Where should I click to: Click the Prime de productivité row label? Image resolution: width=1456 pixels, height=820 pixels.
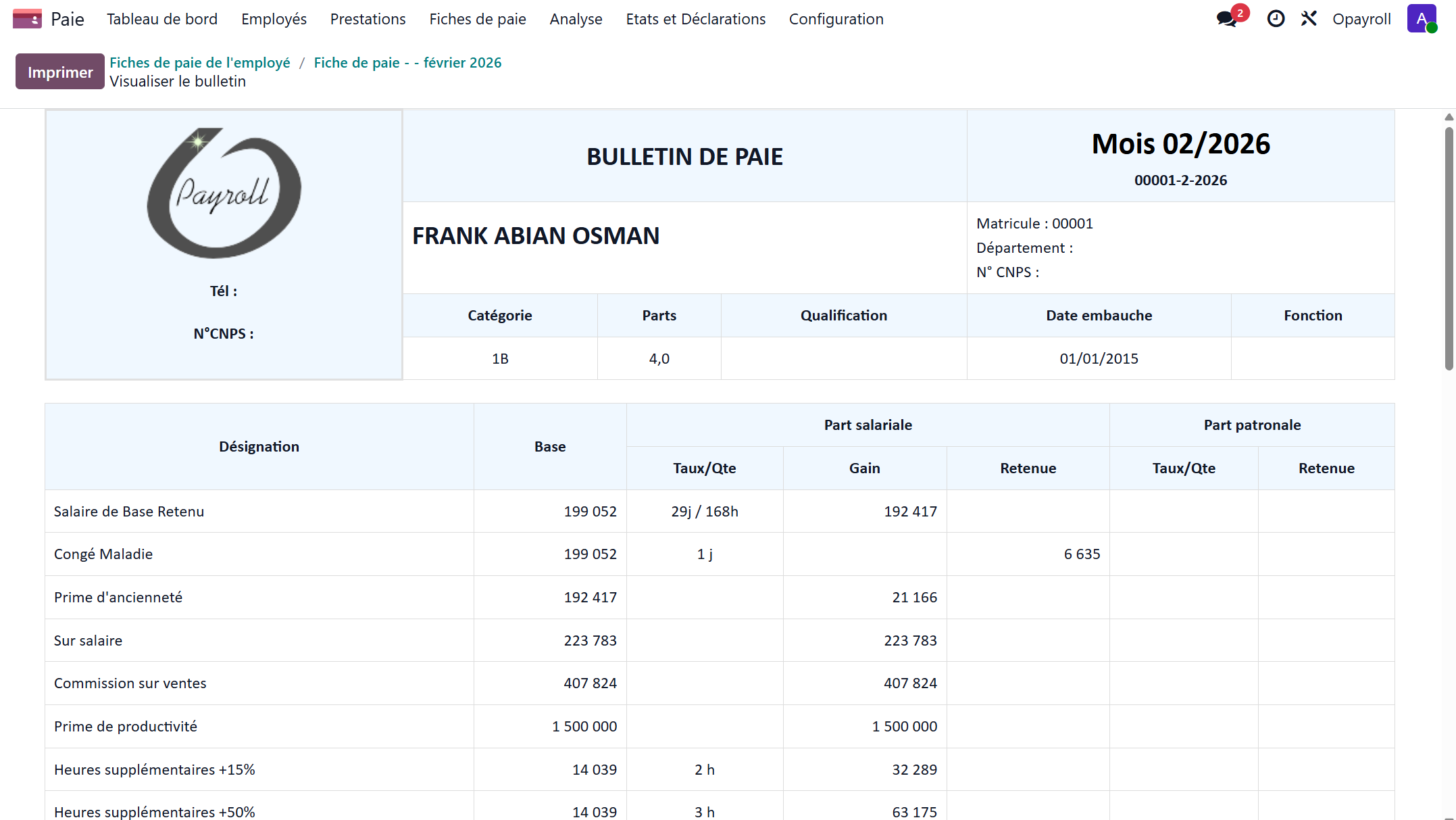coord(126,726)
